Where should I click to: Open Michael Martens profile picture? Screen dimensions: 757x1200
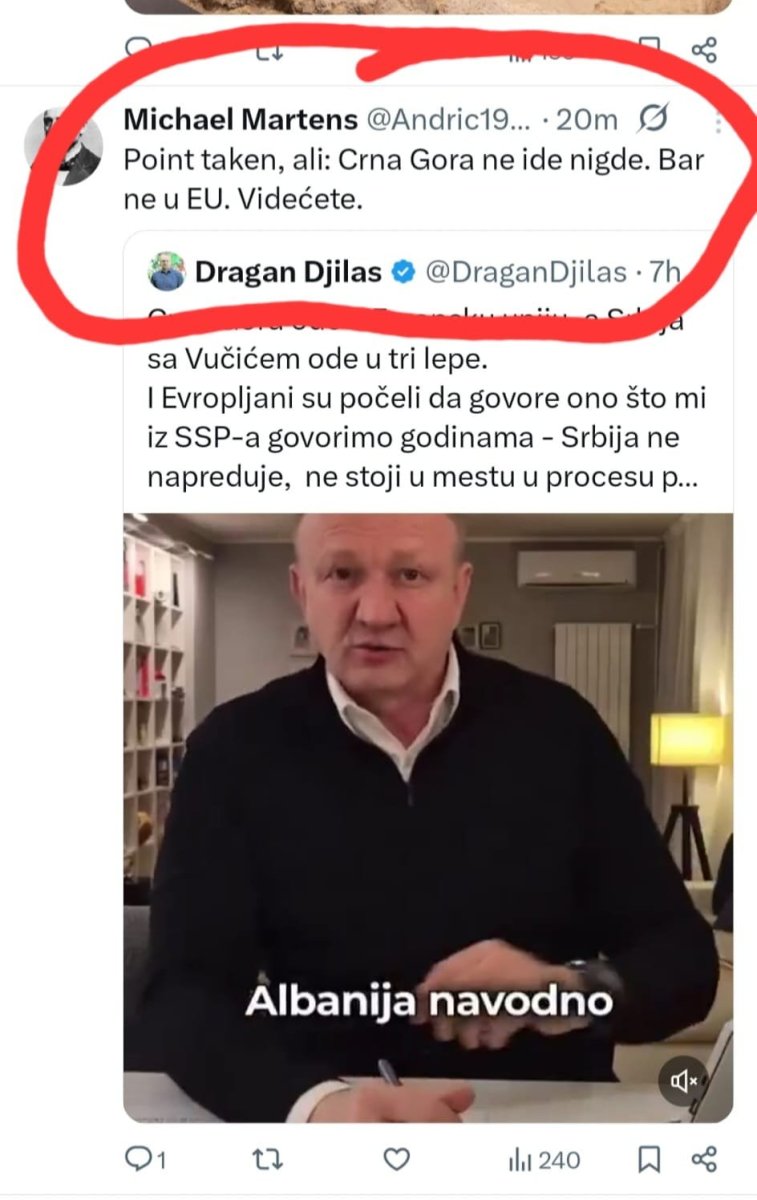click(x=63, y=146)
